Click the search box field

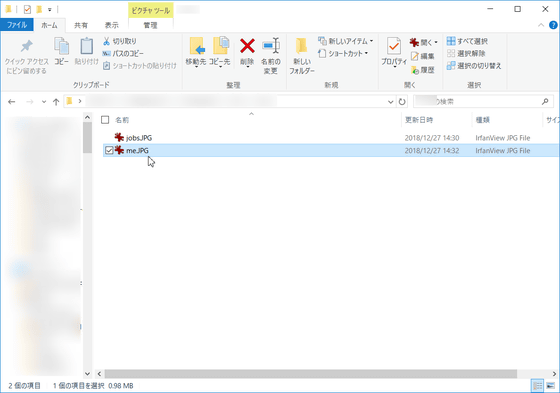click(482, 102)
